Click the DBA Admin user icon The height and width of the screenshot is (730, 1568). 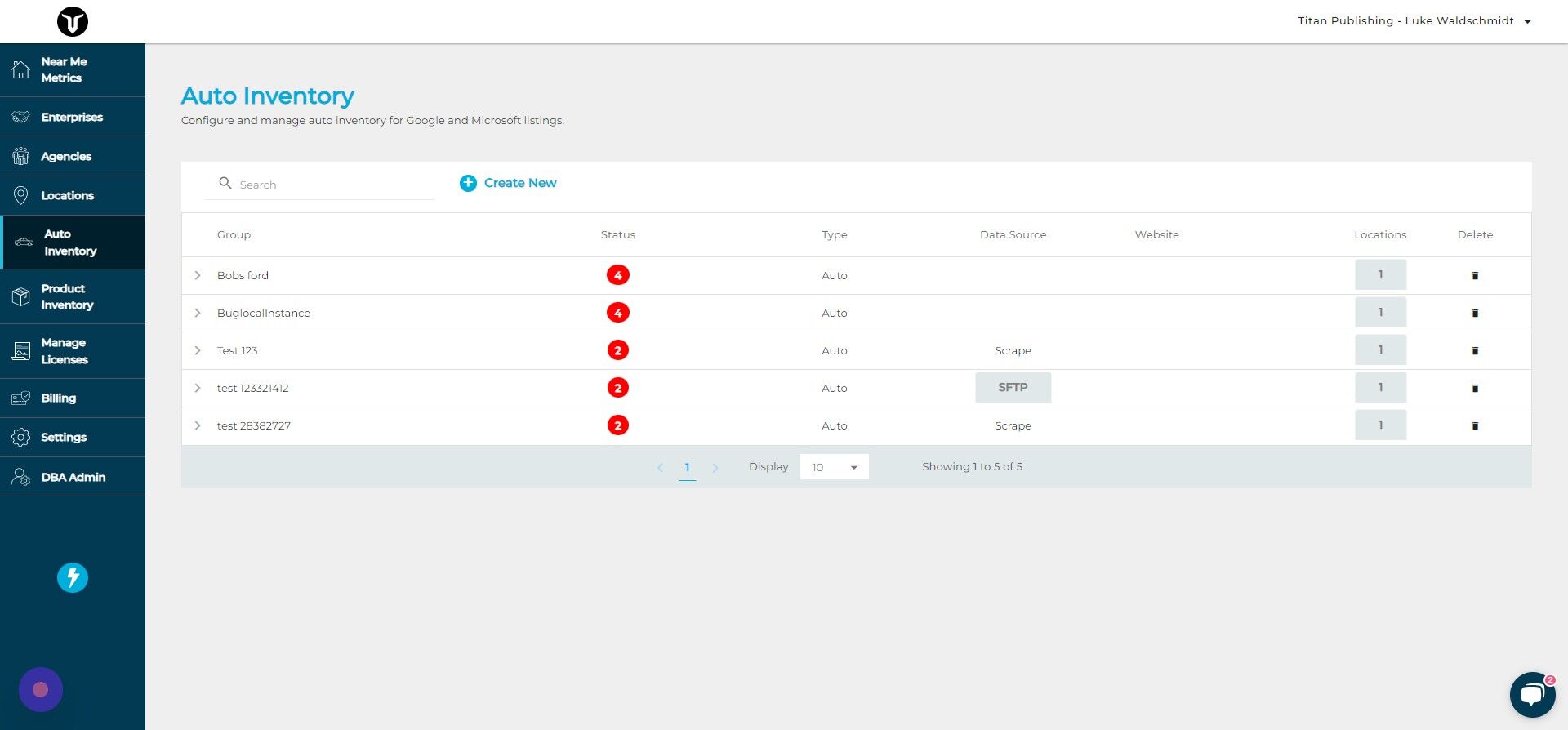point(20,477)
